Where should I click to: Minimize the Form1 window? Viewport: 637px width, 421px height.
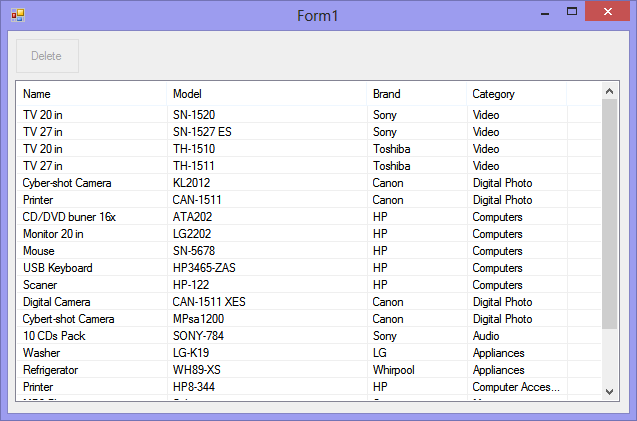[545, 14]
